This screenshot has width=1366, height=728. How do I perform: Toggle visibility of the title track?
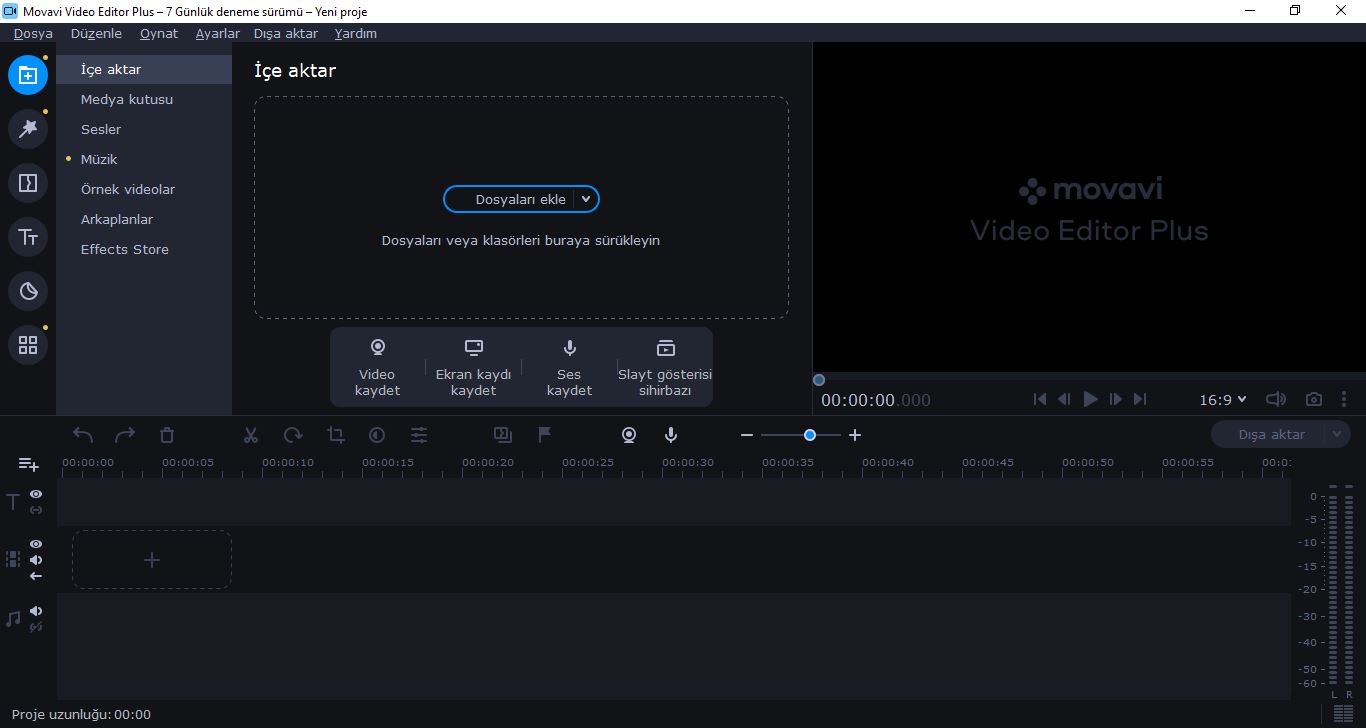tap(36, 494)
